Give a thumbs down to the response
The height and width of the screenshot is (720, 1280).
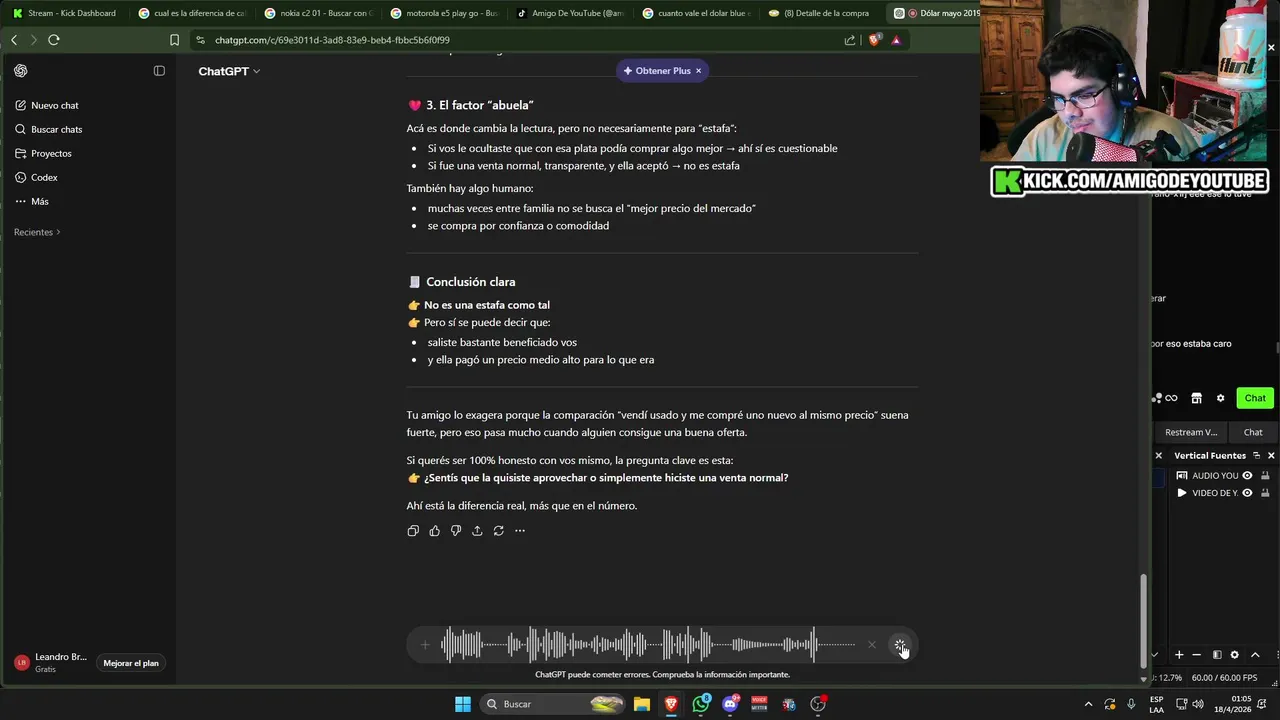[x=456, y=531]
